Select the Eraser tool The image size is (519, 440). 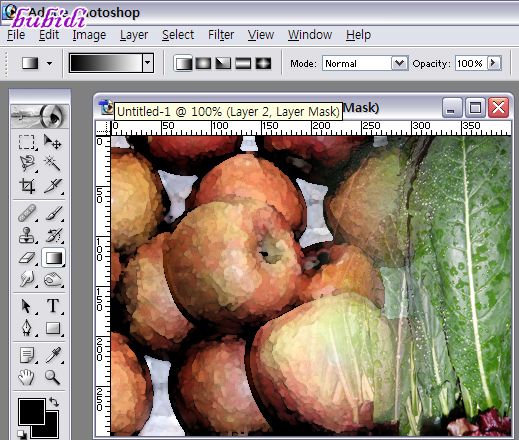27,258
